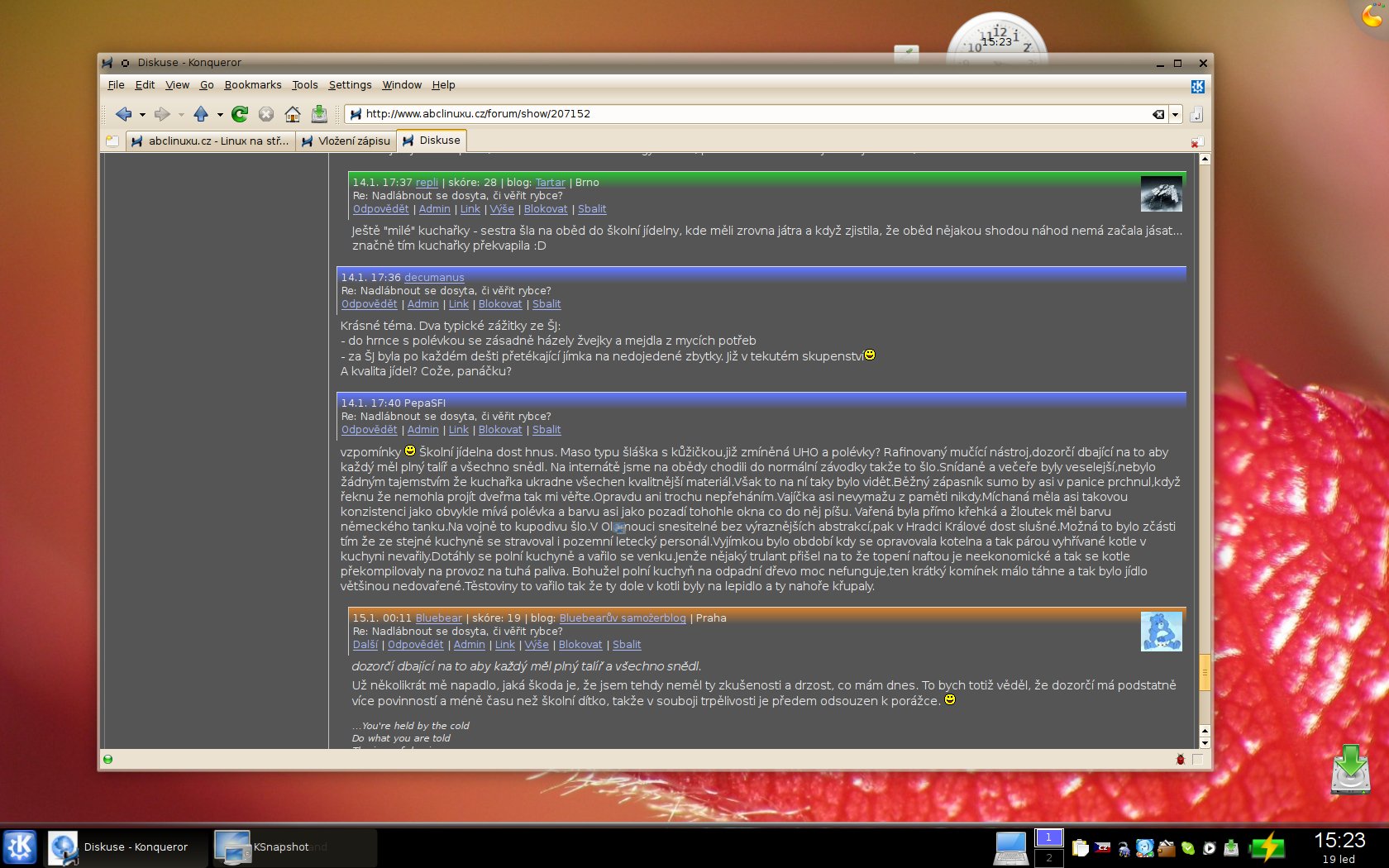The height and width of the screenshot is (868, 1389).
Task: Open the location bar history dropdown
Action: (1175, 114)
